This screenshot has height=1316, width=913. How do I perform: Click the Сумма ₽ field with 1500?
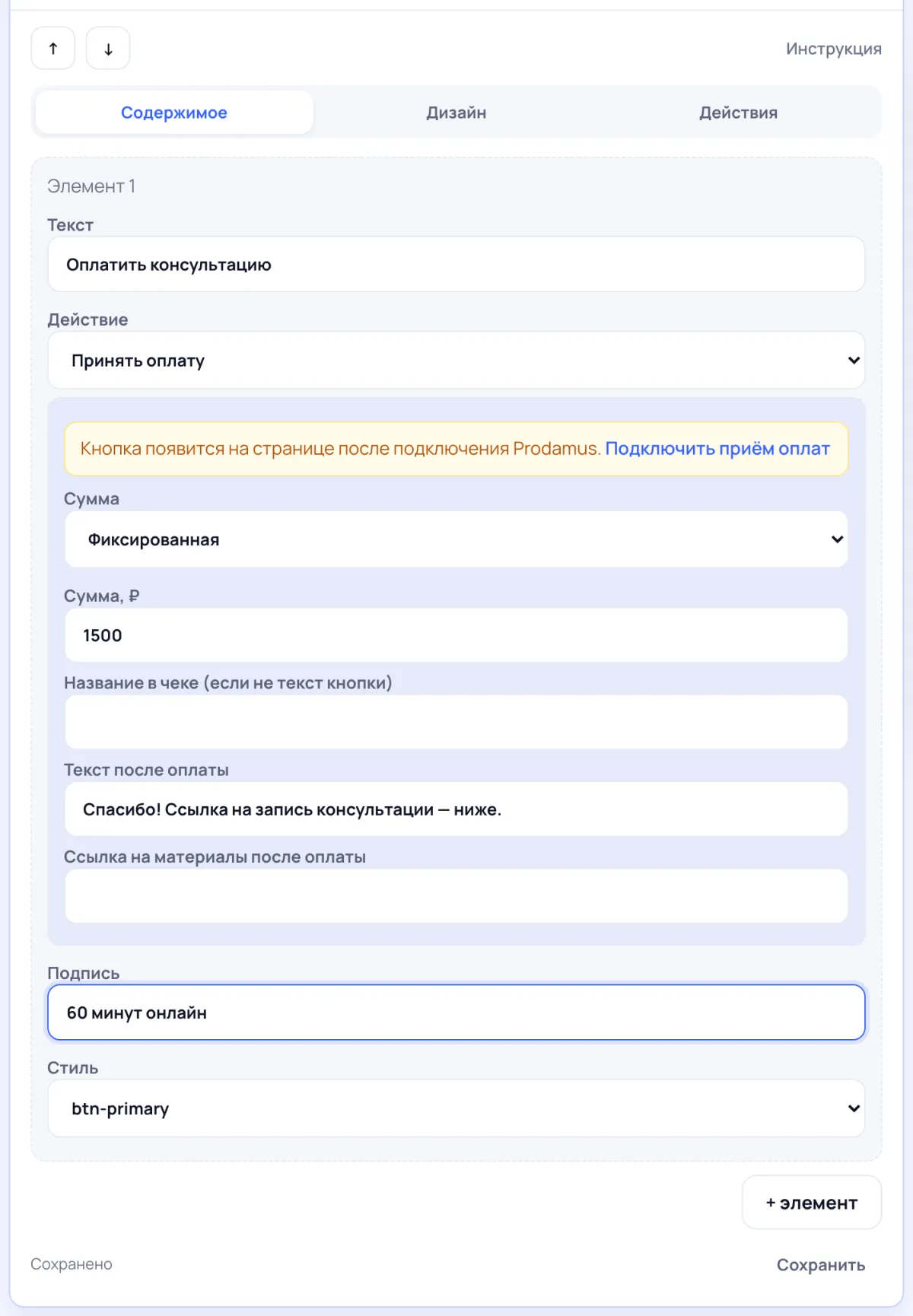coord(456,635)
